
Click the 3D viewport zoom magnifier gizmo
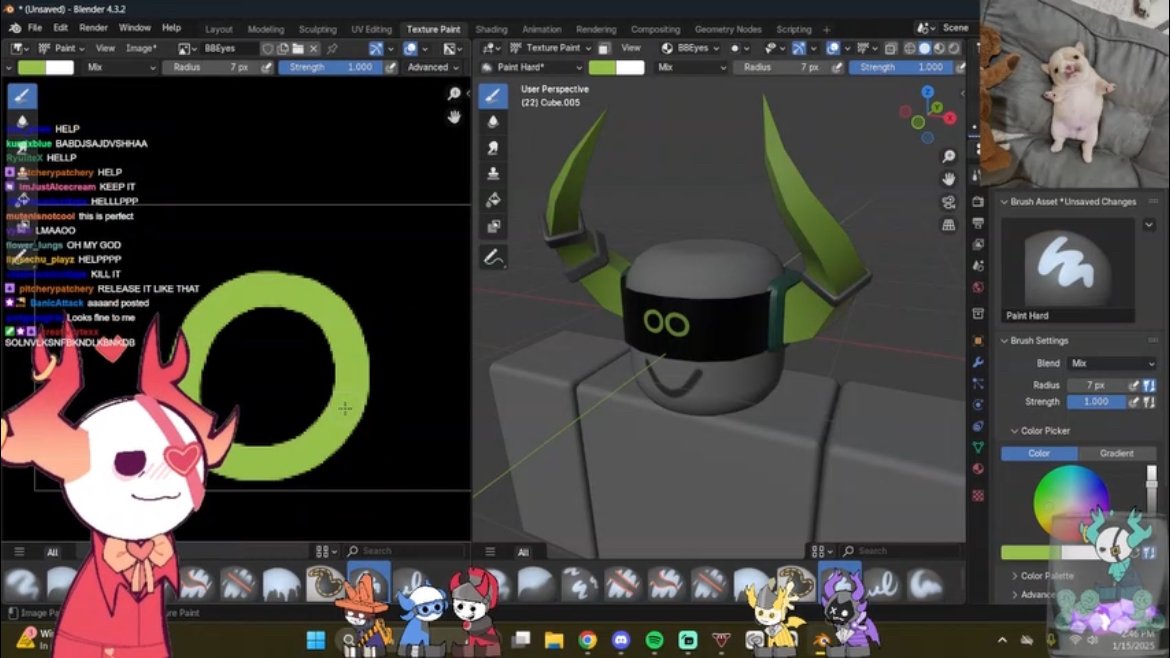pos(948,156)
